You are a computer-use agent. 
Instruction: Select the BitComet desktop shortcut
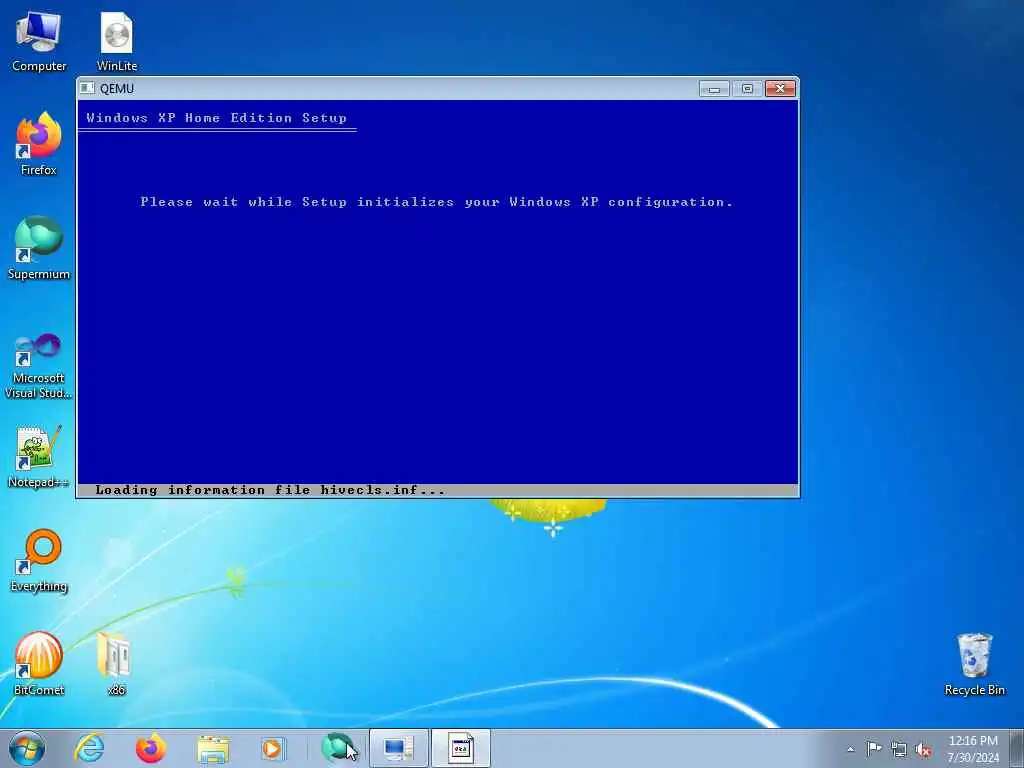point(39,664)
